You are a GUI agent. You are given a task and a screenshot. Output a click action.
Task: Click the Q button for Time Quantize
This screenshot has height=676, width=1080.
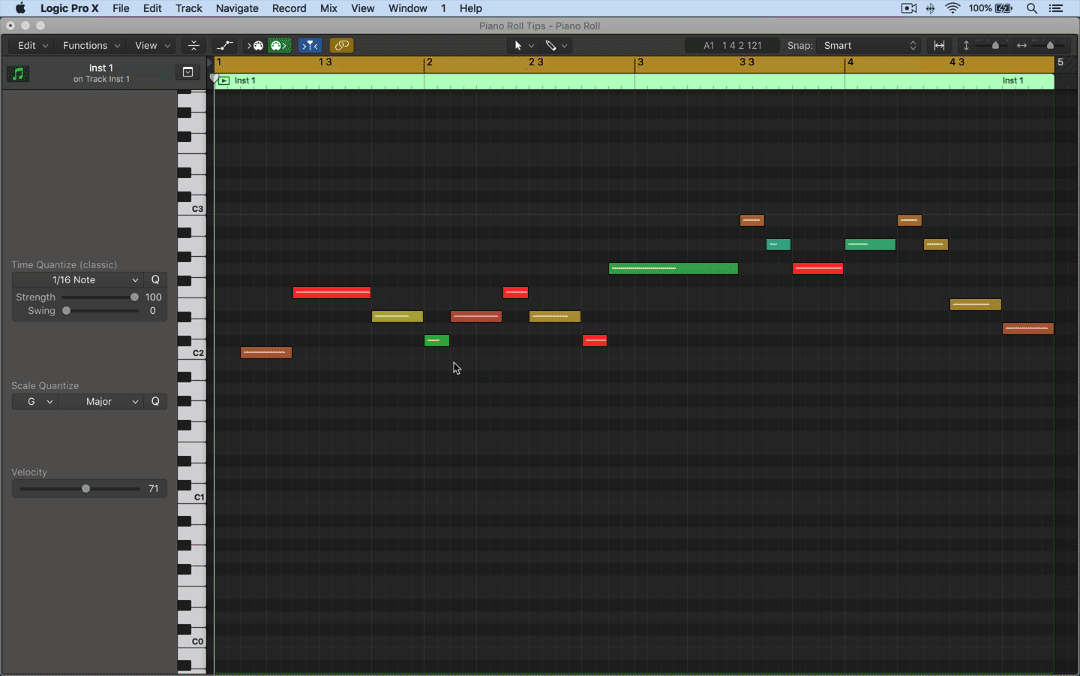pos(155,280)
